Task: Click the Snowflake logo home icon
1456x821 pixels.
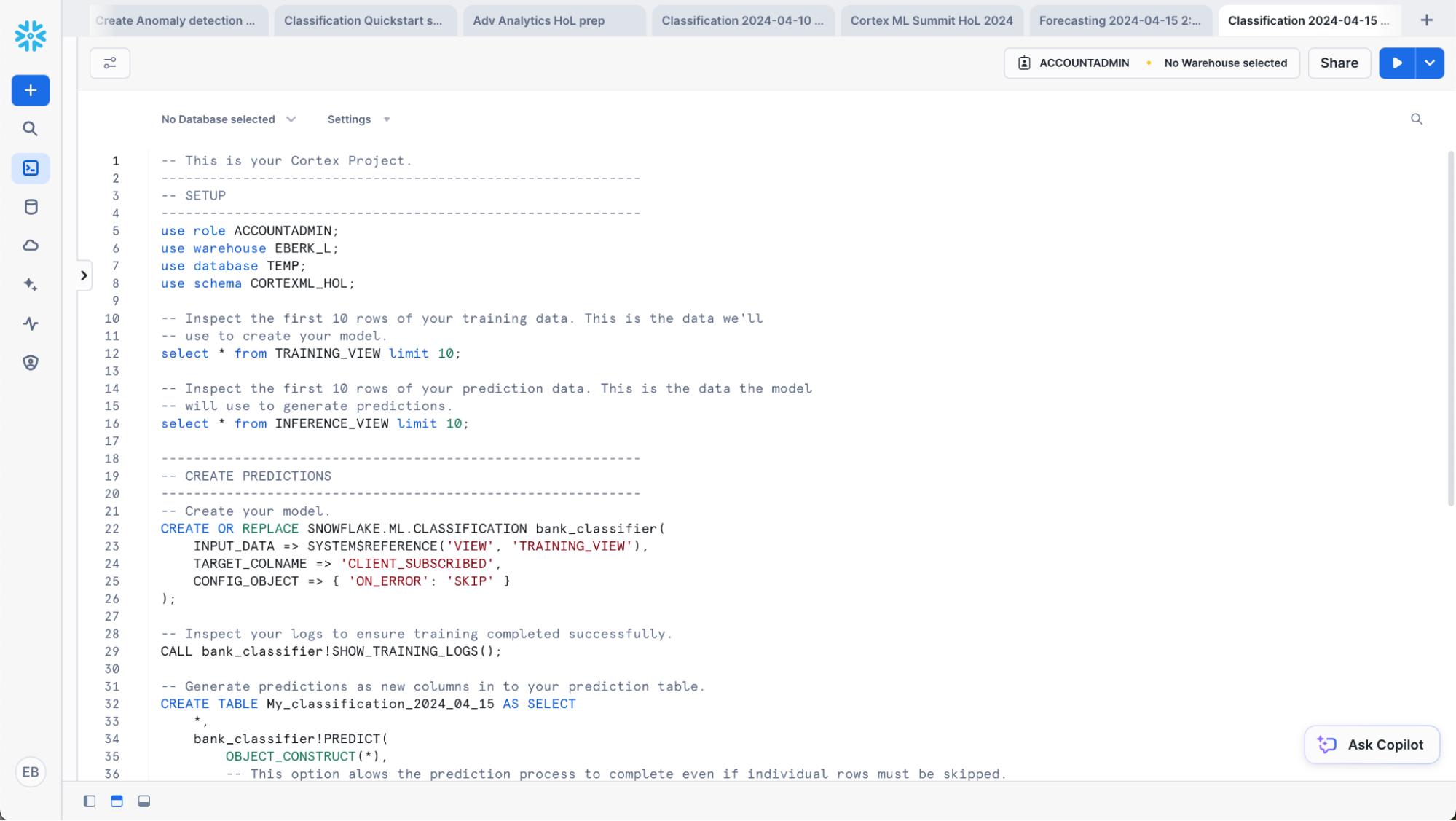Action: [30, 35]
